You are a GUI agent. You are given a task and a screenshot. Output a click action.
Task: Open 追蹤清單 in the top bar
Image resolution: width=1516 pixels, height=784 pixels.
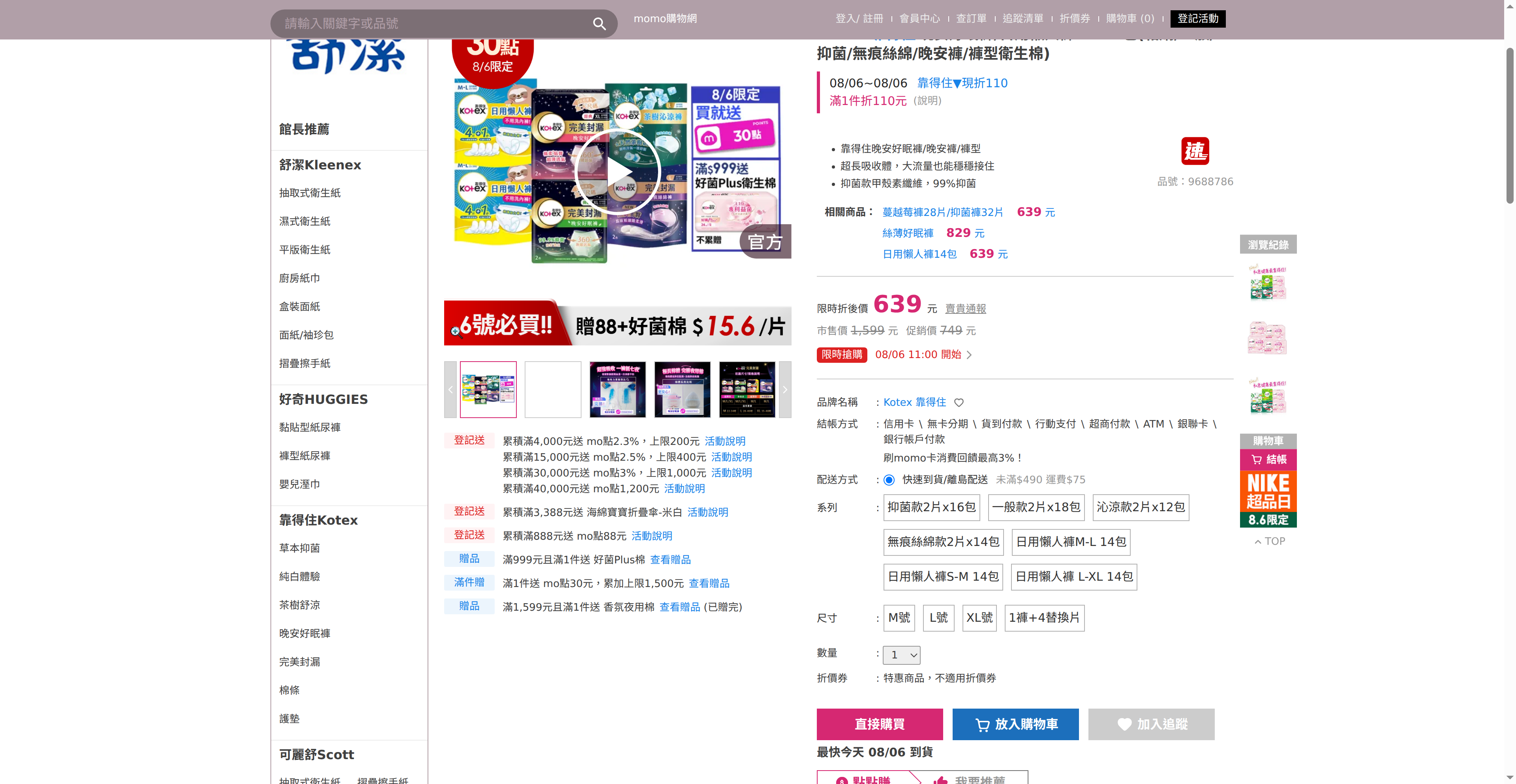point(1023,19)
